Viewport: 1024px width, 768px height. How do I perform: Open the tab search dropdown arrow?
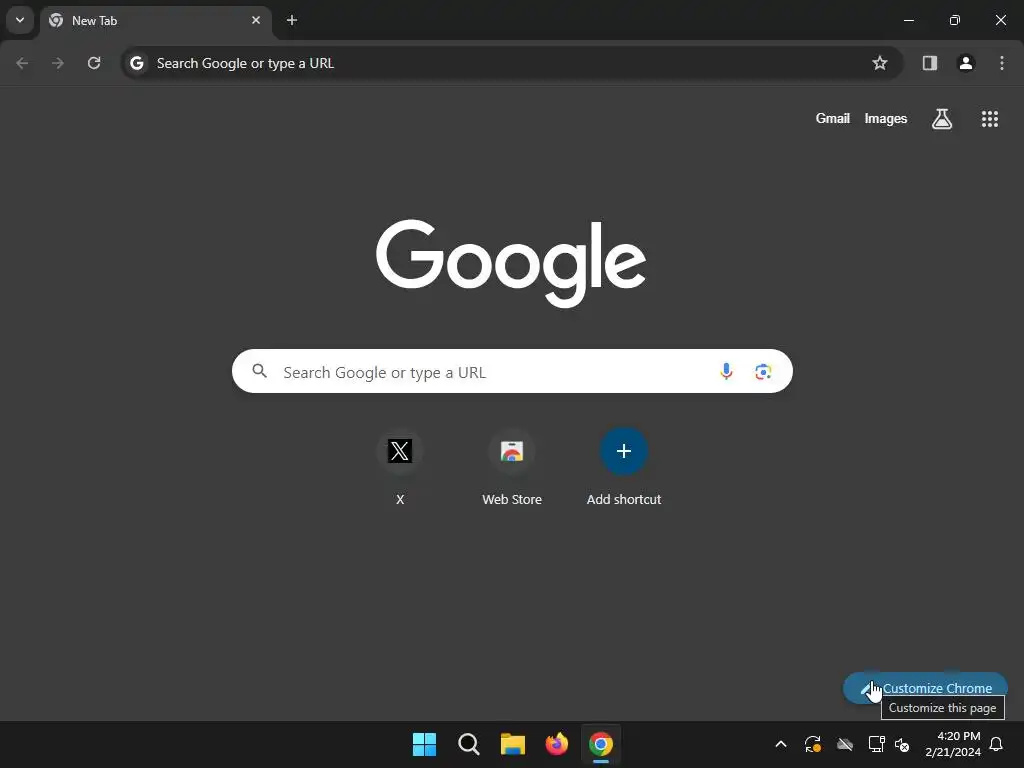pos(20,20)
